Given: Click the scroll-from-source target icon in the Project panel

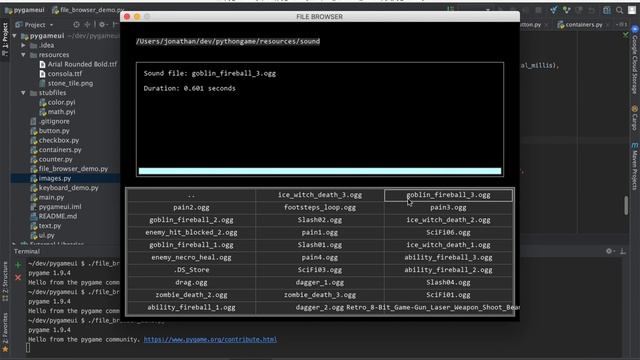Looking at the screenshot, I should pos(76,24).
